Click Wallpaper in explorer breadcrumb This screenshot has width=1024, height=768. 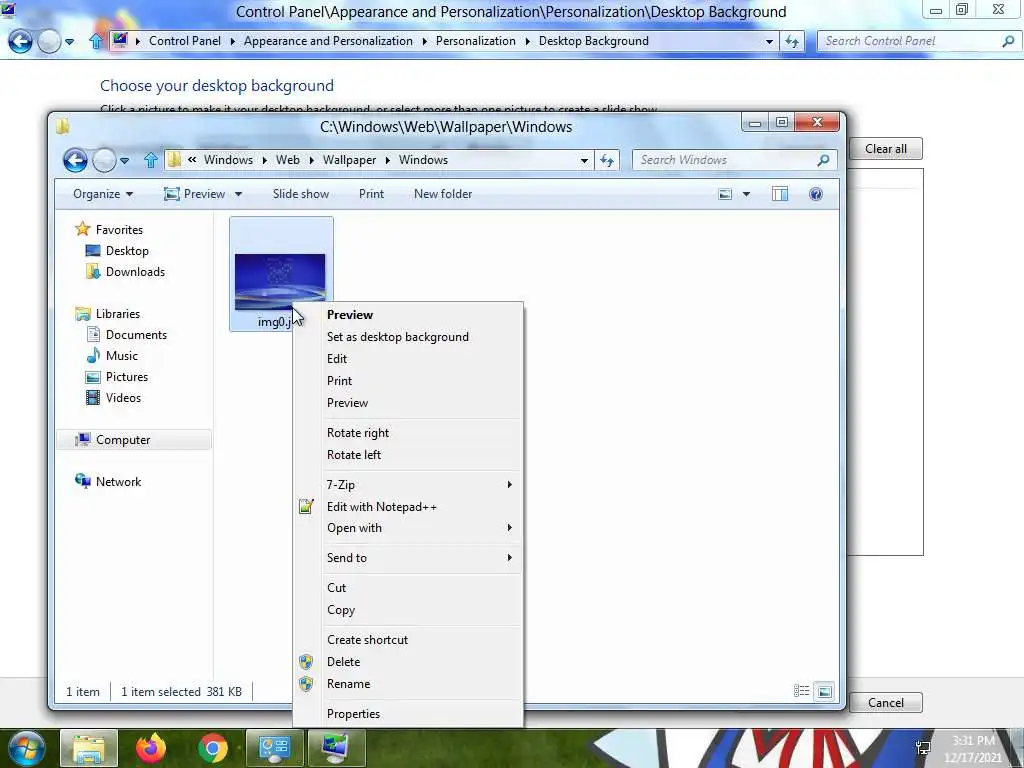tap(349, 160)
